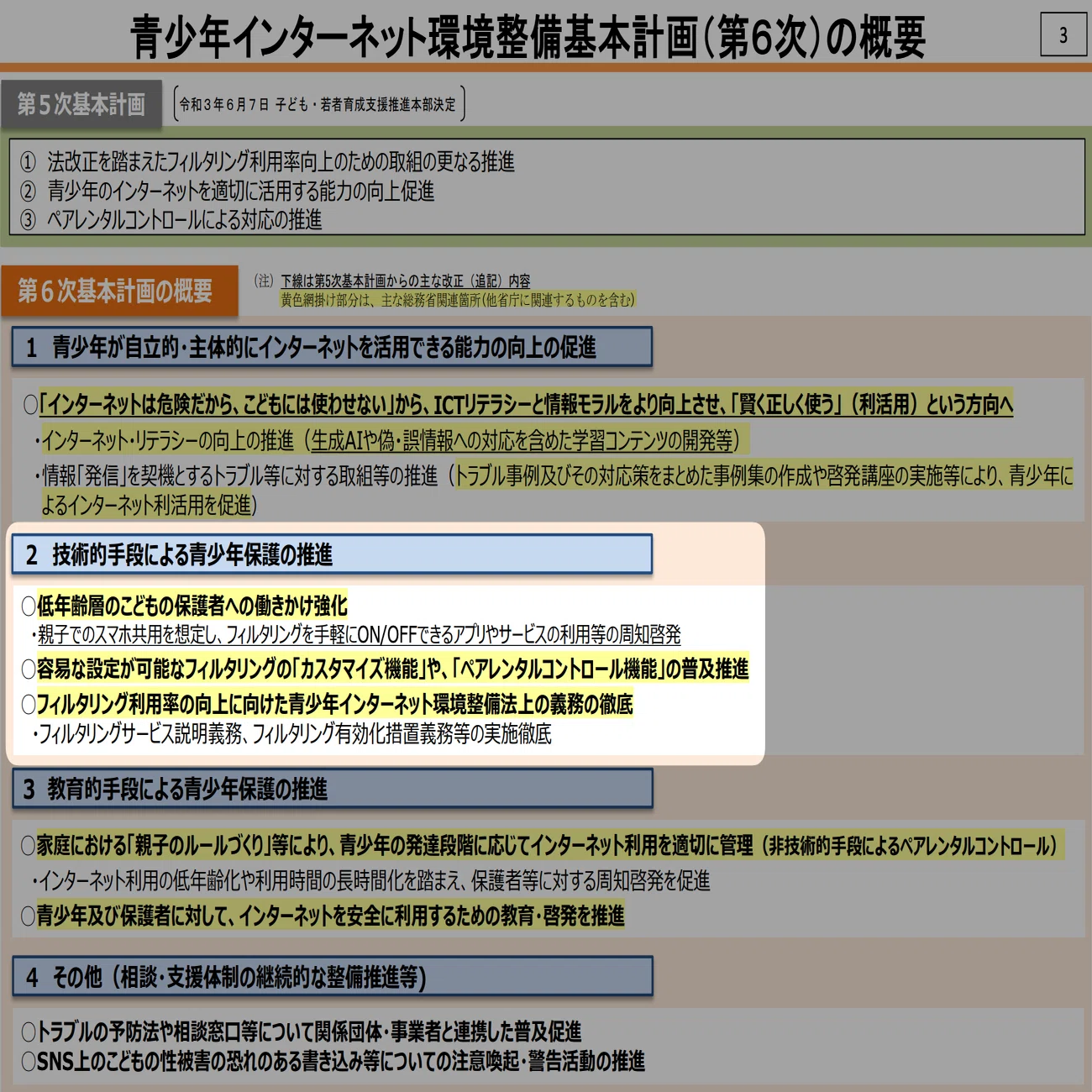Click the line 「インターネットは危険だから、こどもには使わせない」から

(x=518, y=405)
